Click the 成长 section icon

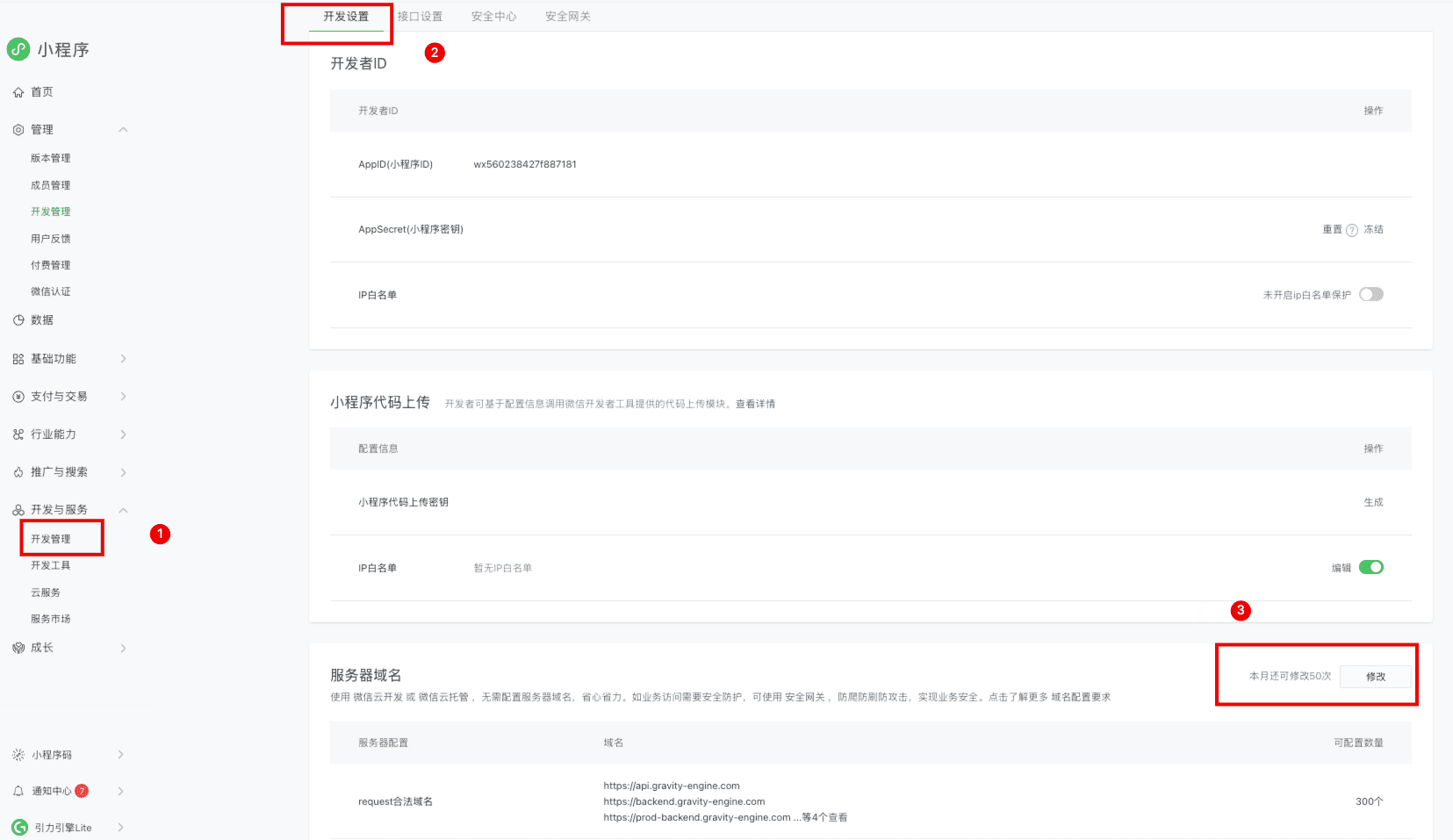[x=18, y=648]
